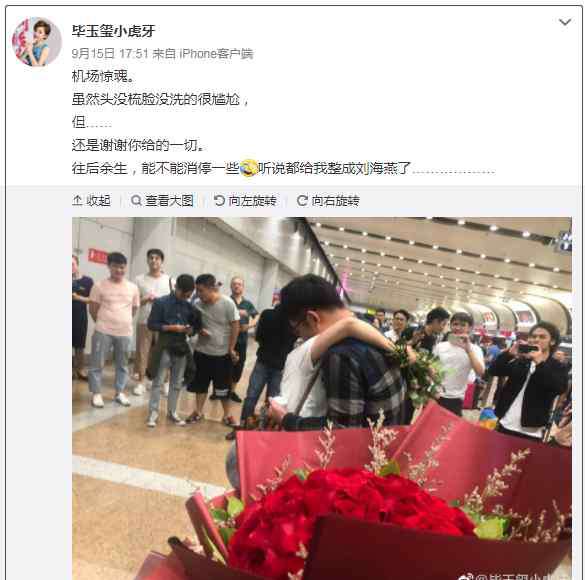Open the post options chevron menu
Image resolution: width=585 pixels, height=580 pixels.
point(565,22)
